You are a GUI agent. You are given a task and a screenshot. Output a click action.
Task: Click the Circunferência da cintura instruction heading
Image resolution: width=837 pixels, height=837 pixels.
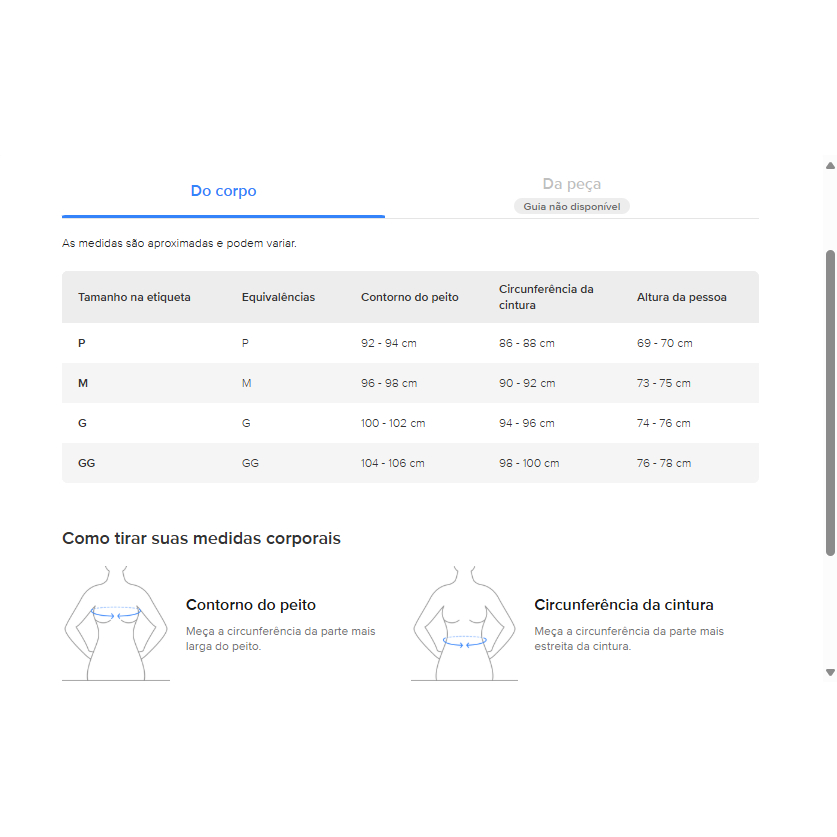point(624,605)
